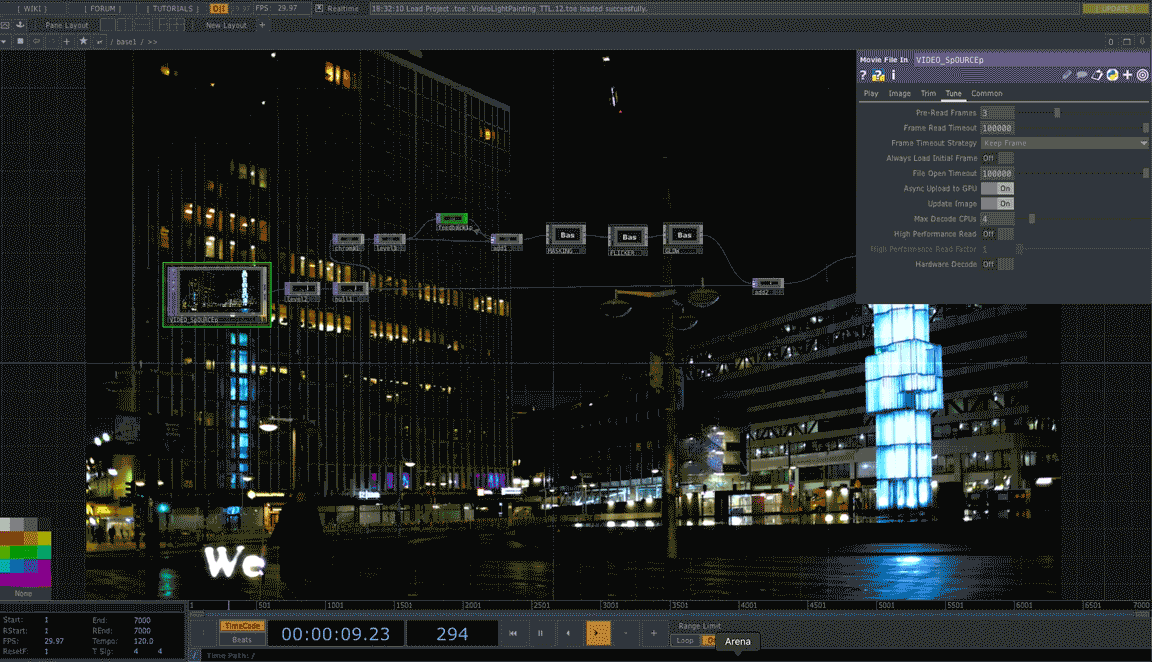Click the operator name field VIDEO_SpOURCEp
The width and height of the screenshot is (1152, 662).
(x=1032, y=60)
